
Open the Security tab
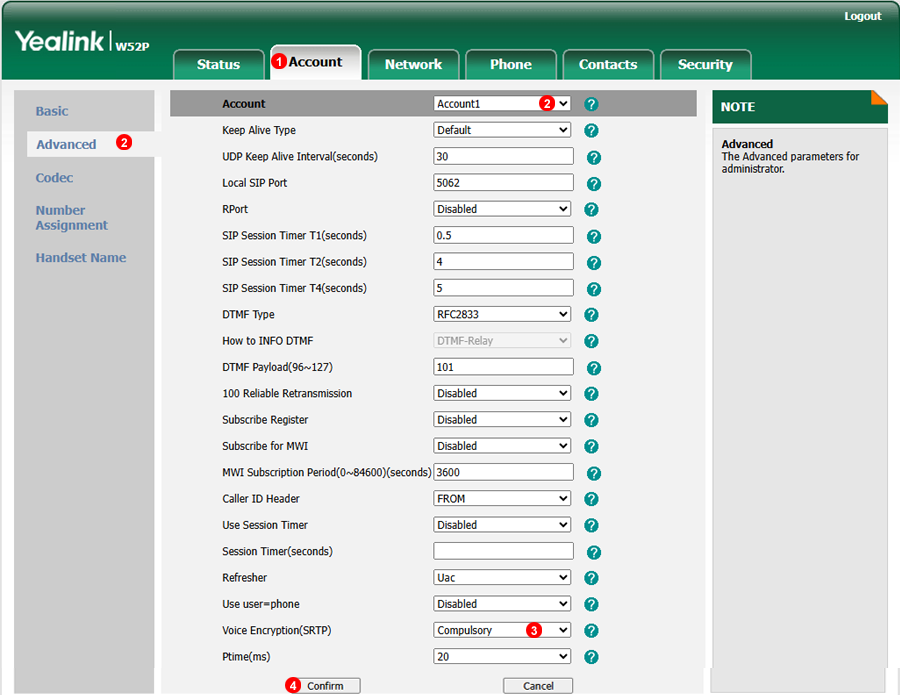click(x=705, y=64)
